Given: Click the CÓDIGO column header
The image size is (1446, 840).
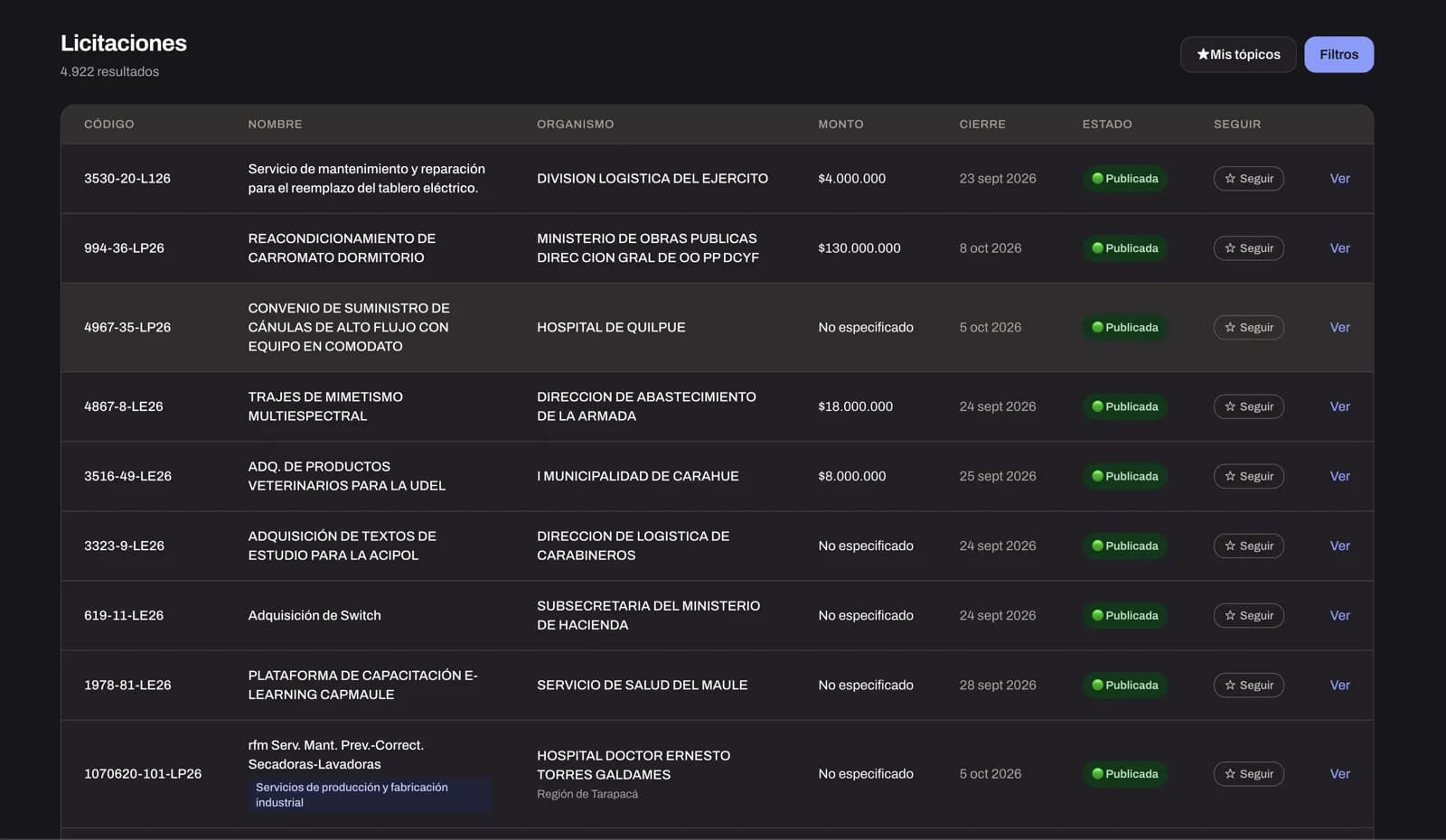Looking at the screenshot, I should click(108, 124).
